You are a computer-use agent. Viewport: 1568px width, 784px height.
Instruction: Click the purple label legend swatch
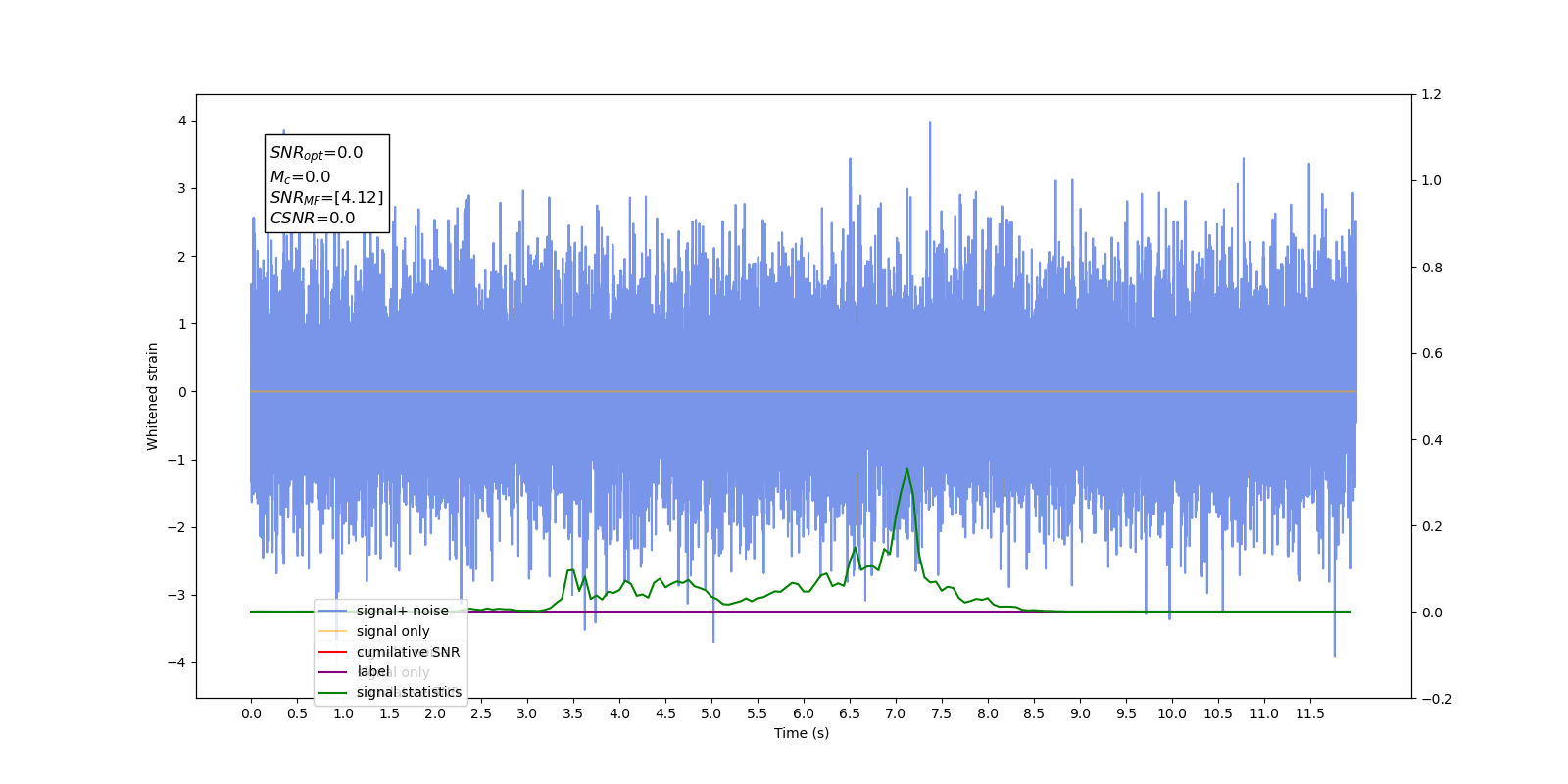pos(333,672)
